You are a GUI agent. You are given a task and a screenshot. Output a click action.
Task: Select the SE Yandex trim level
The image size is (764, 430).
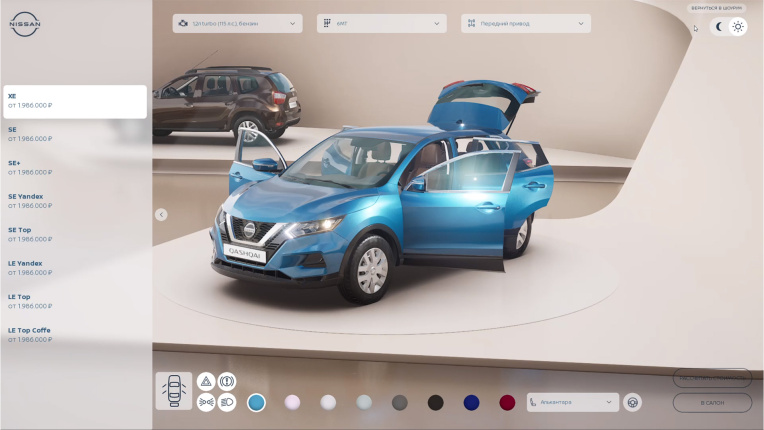pyautogui.click(x=75, y=201)
